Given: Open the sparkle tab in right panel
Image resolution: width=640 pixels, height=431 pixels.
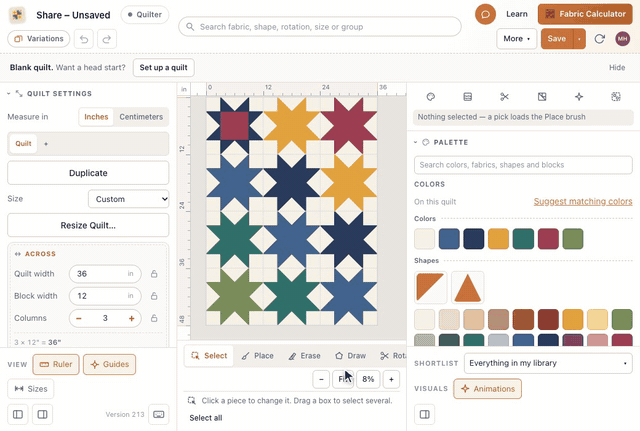Looking at the screenshot, I should pos(579,97).
